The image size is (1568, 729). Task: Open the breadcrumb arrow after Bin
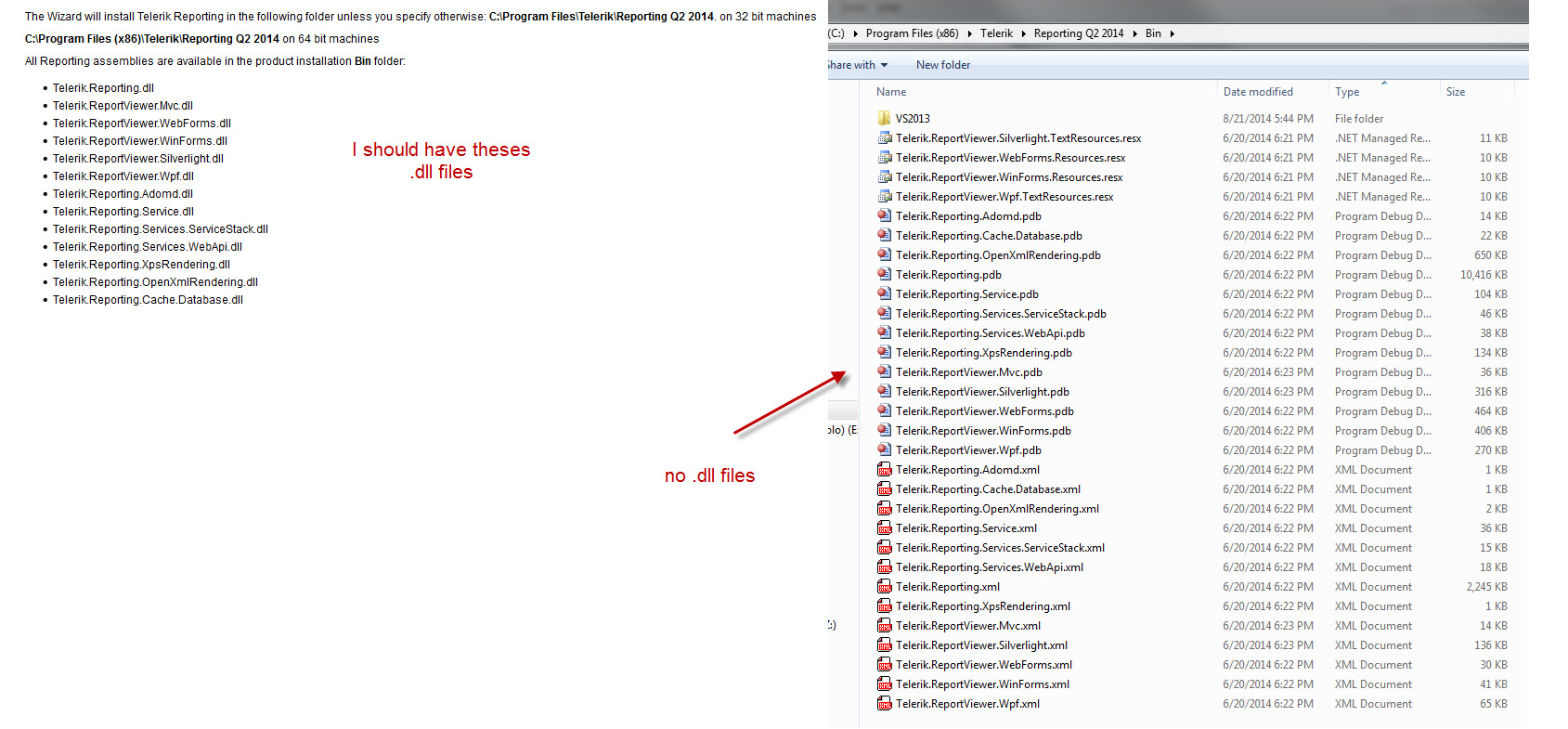[1172, 33]
